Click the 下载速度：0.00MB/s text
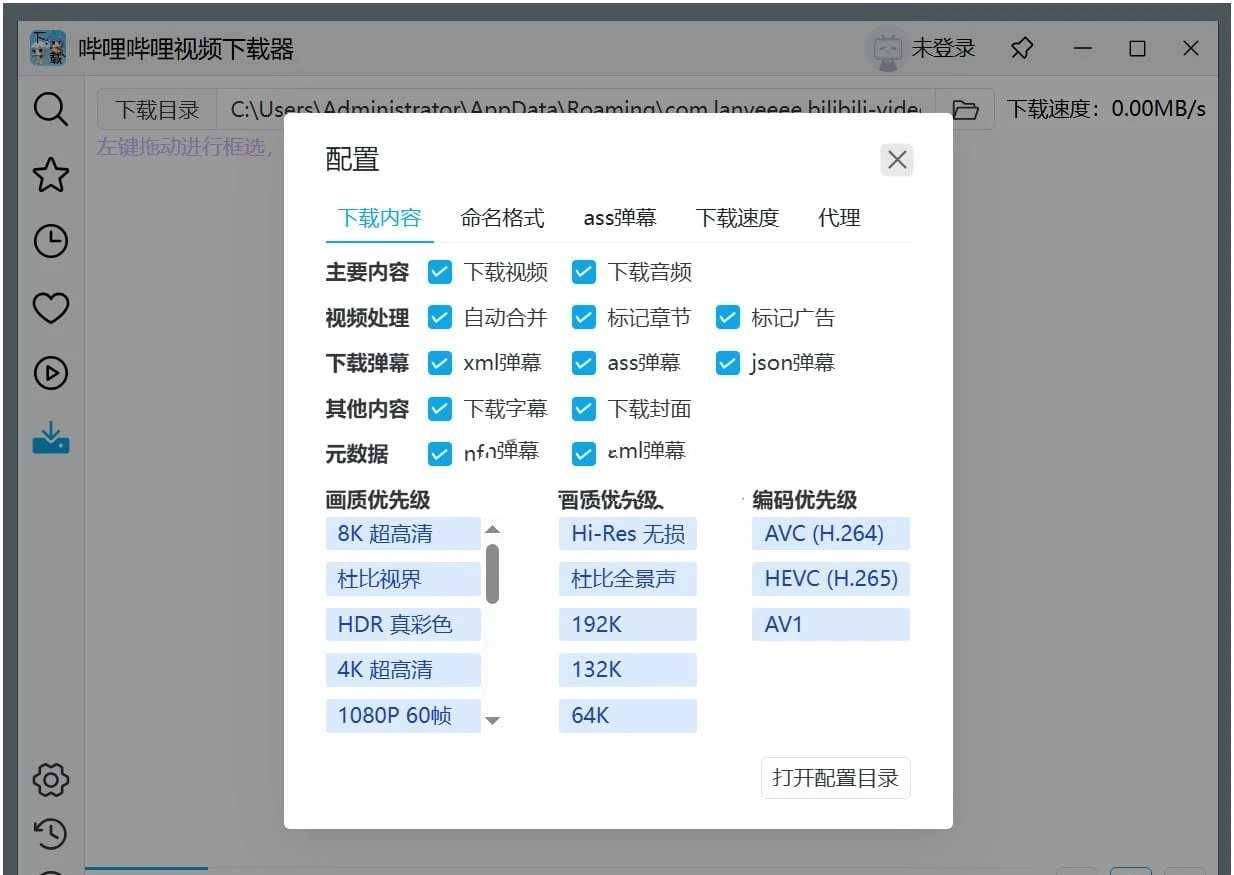The width and height of the screenshot is (1234, 875). [x=1106, y=109]
